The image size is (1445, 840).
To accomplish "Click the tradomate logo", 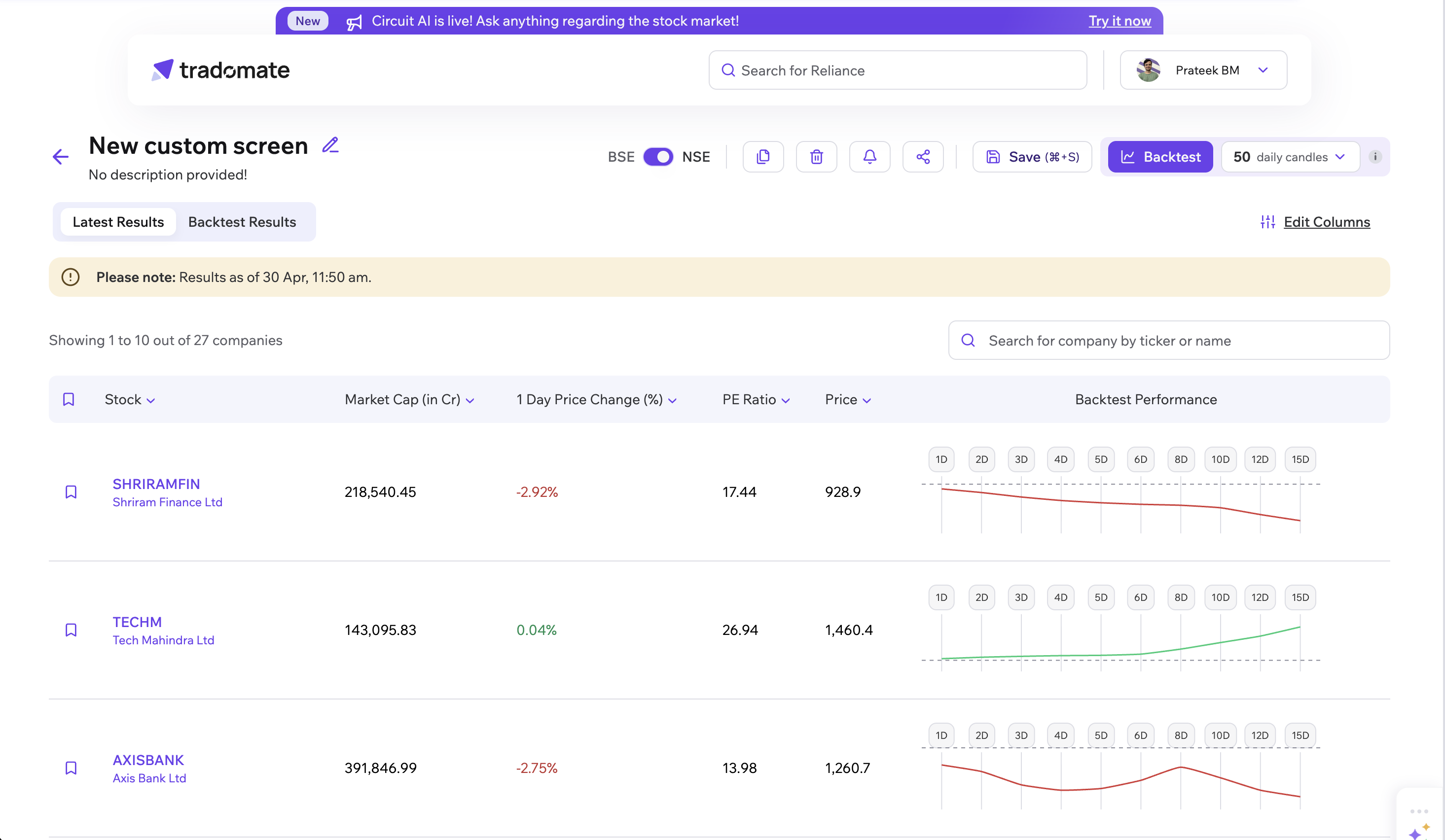I will pyautogui.click(x=221, y=70).
